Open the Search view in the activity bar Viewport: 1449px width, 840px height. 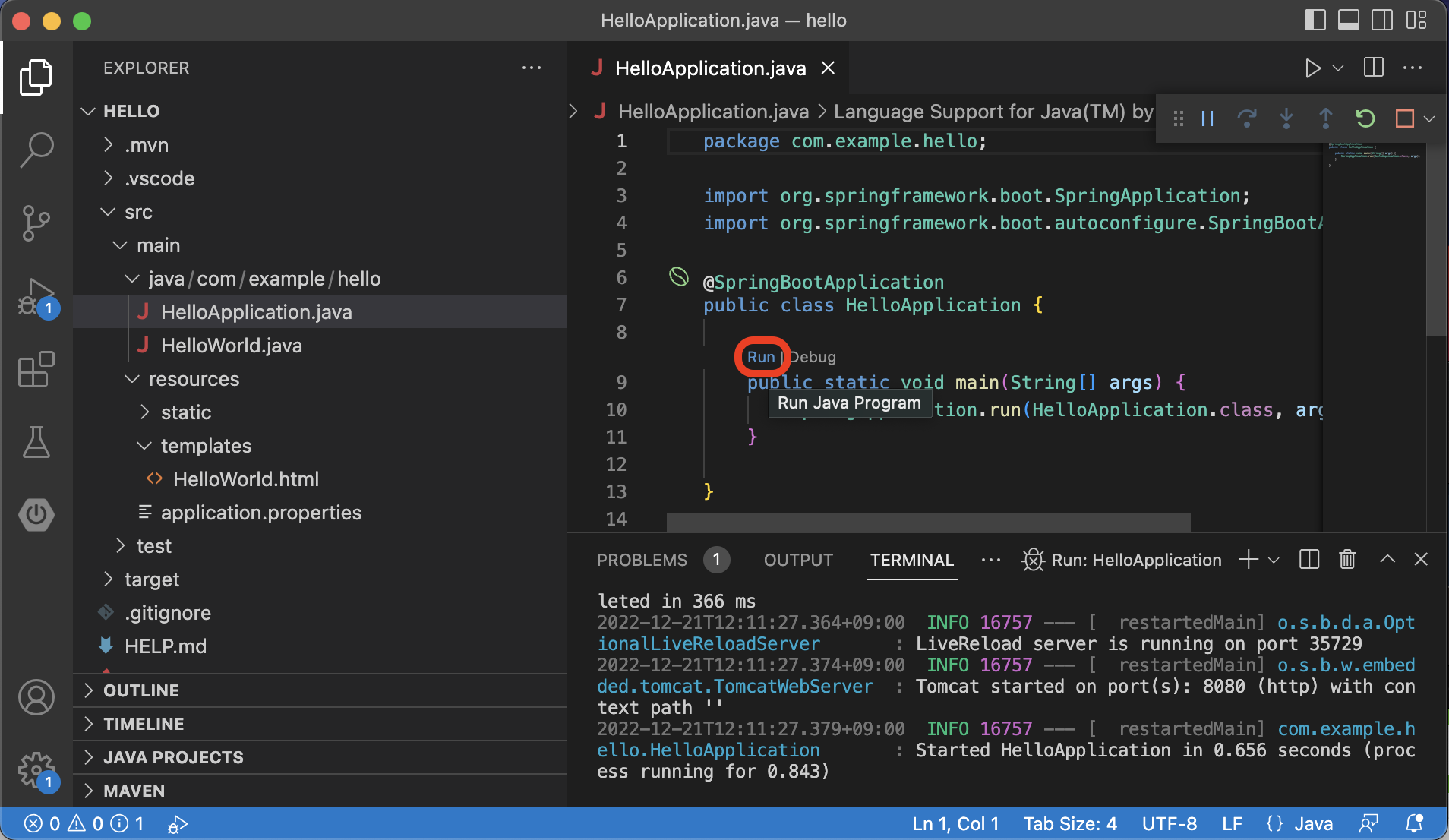point(36,150)
